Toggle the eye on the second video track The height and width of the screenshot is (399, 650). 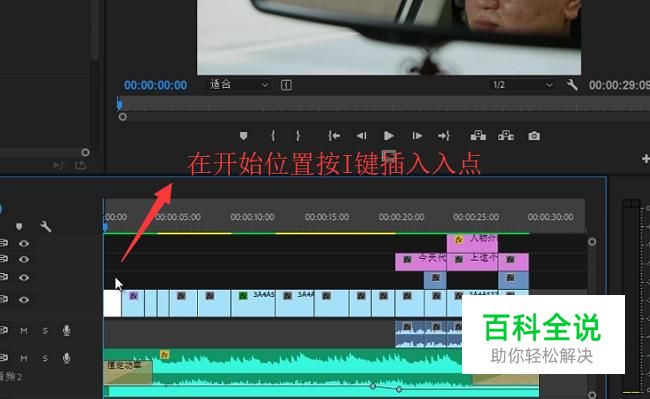[24, 259]
